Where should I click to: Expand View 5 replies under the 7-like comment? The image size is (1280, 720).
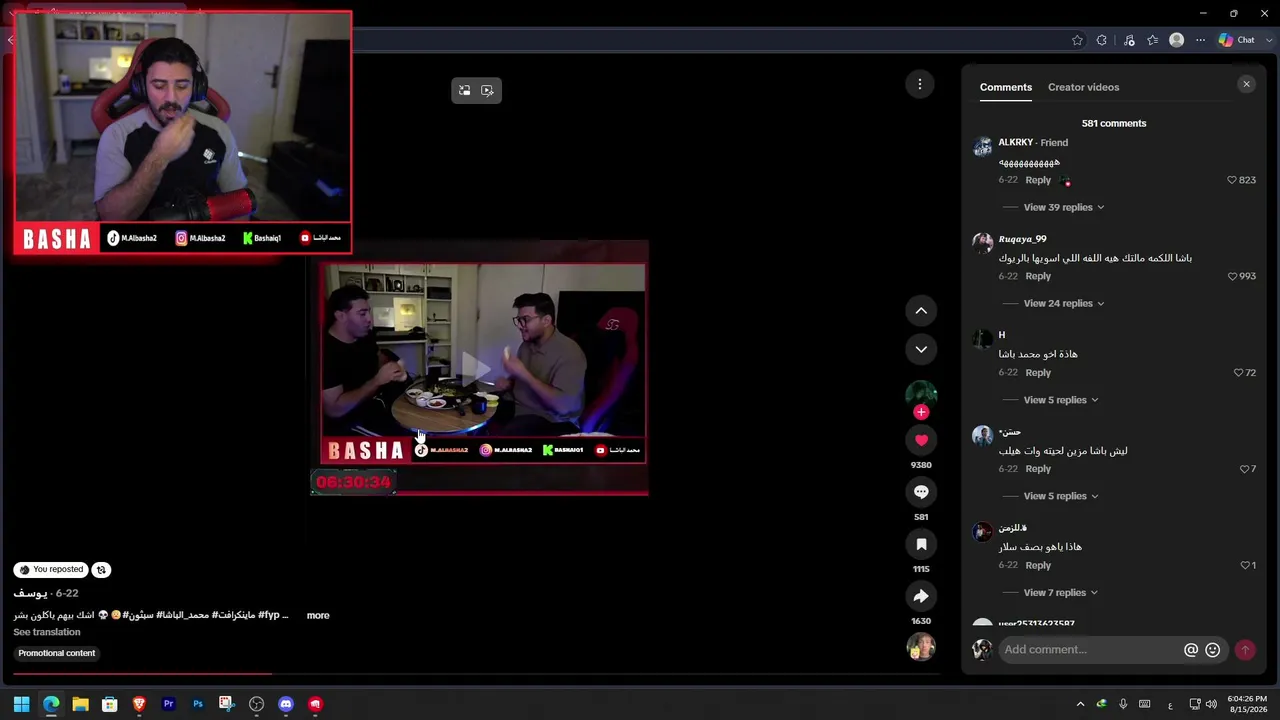pos(1061,496)
